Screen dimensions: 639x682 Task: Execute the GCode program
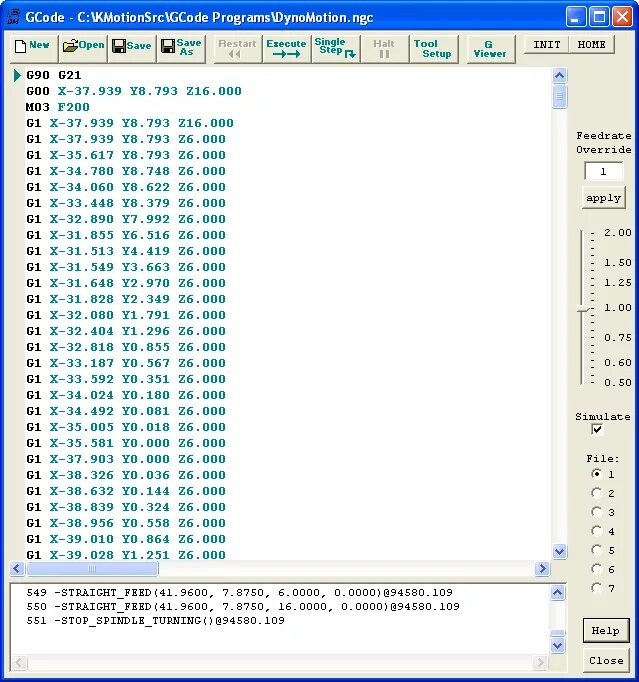(286, 49)
